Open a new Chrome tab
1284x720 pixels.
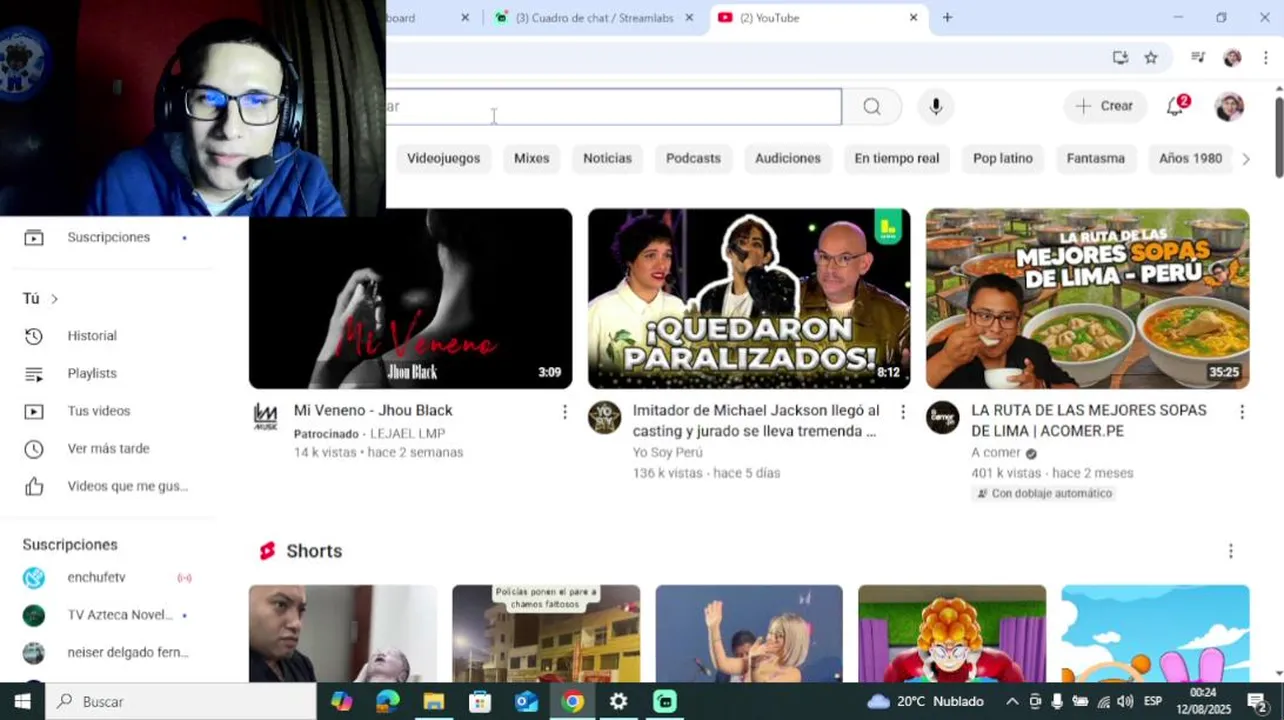(947, 18)
